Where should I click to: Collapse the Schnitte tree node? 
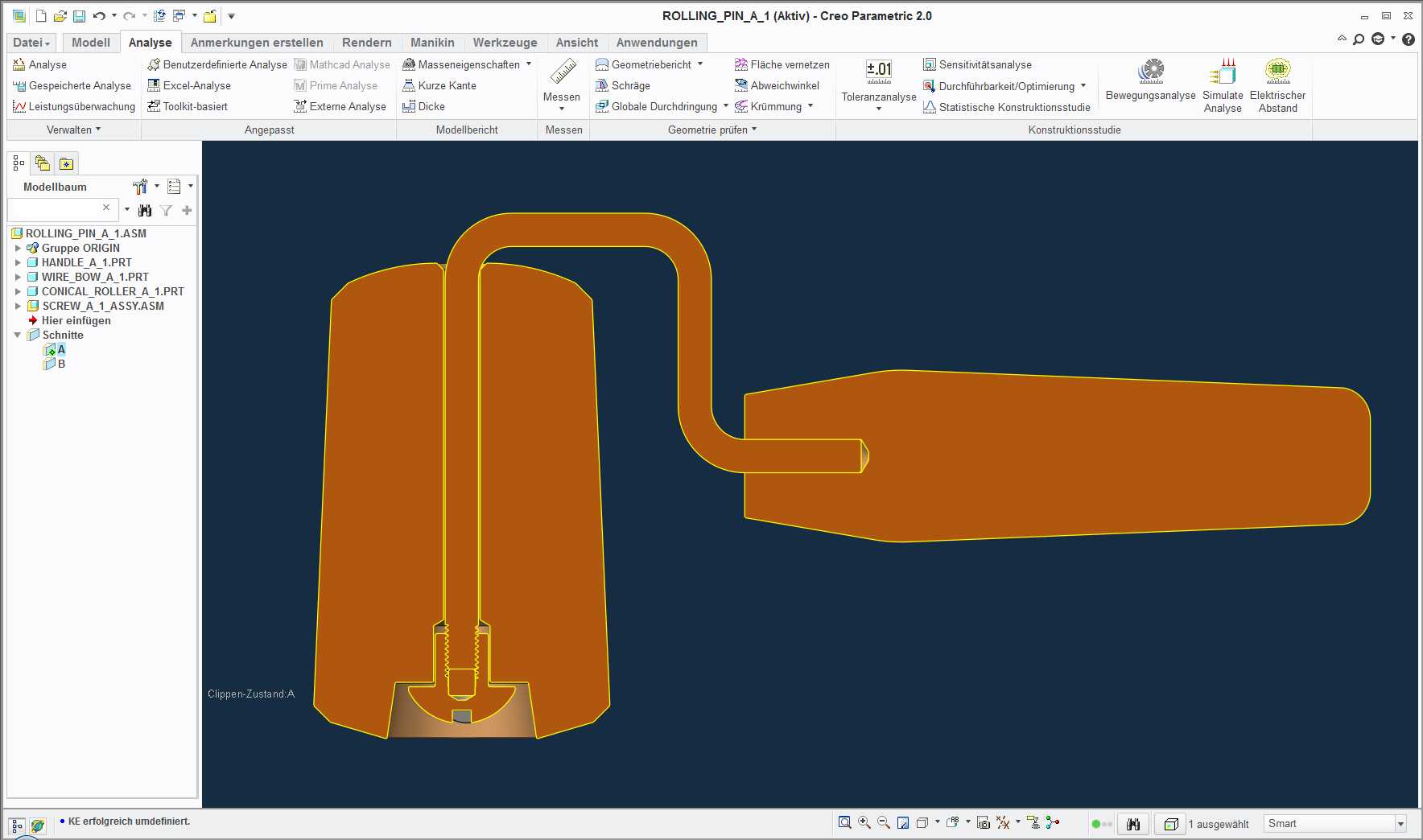(x=18, y=335)
